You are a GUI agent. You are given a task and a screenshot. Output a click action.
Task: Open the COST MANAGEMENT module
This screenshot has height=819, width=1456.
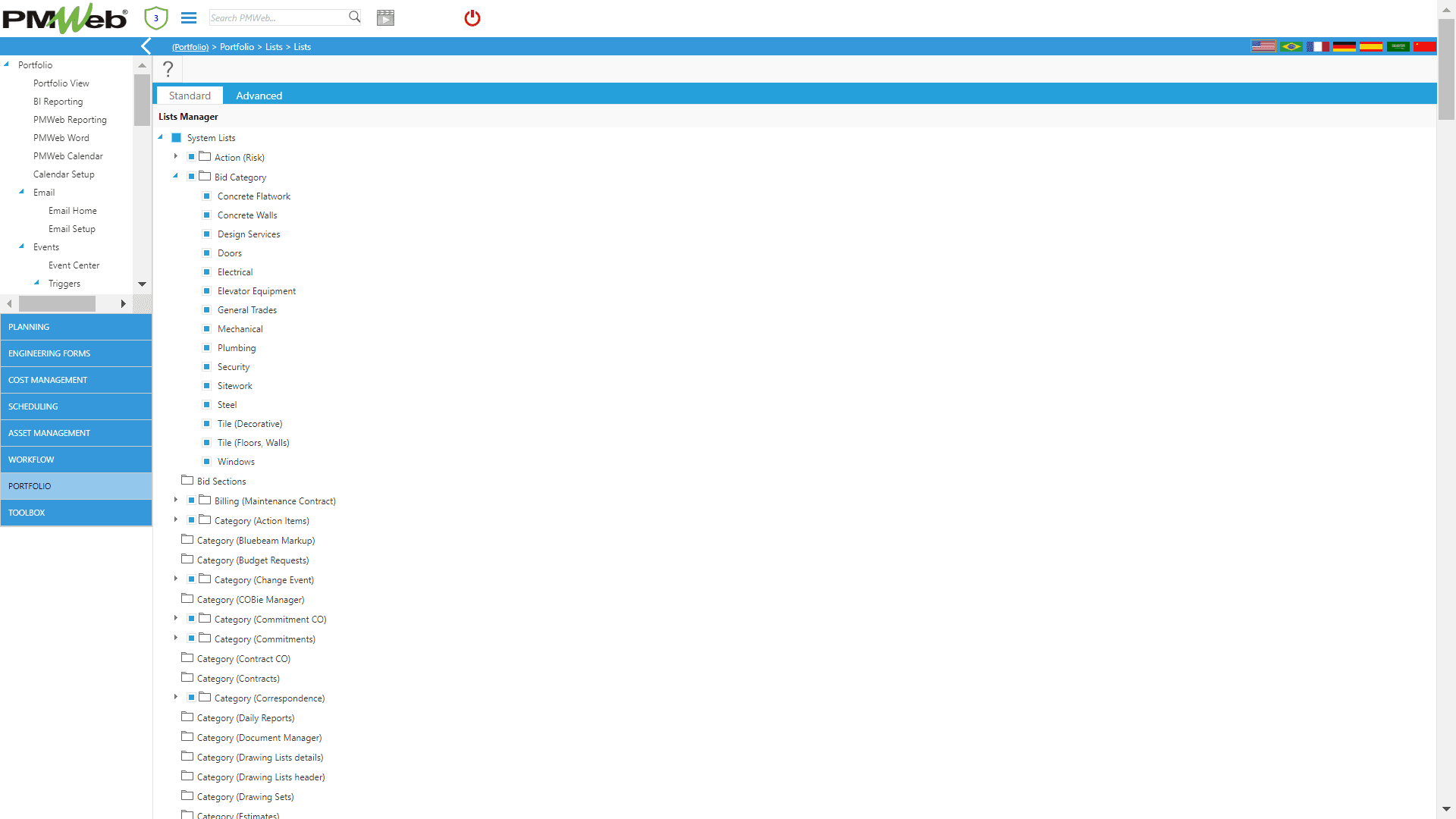76,380
